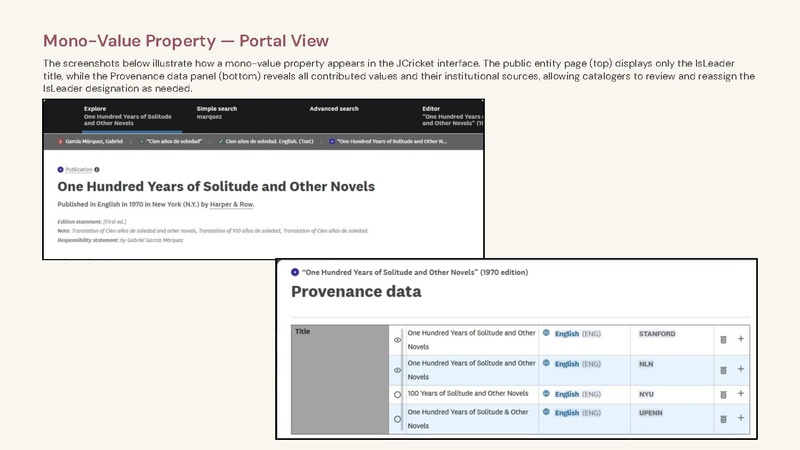Click trash icon for NYU row
800x450 pixels.
pos(723,395)
